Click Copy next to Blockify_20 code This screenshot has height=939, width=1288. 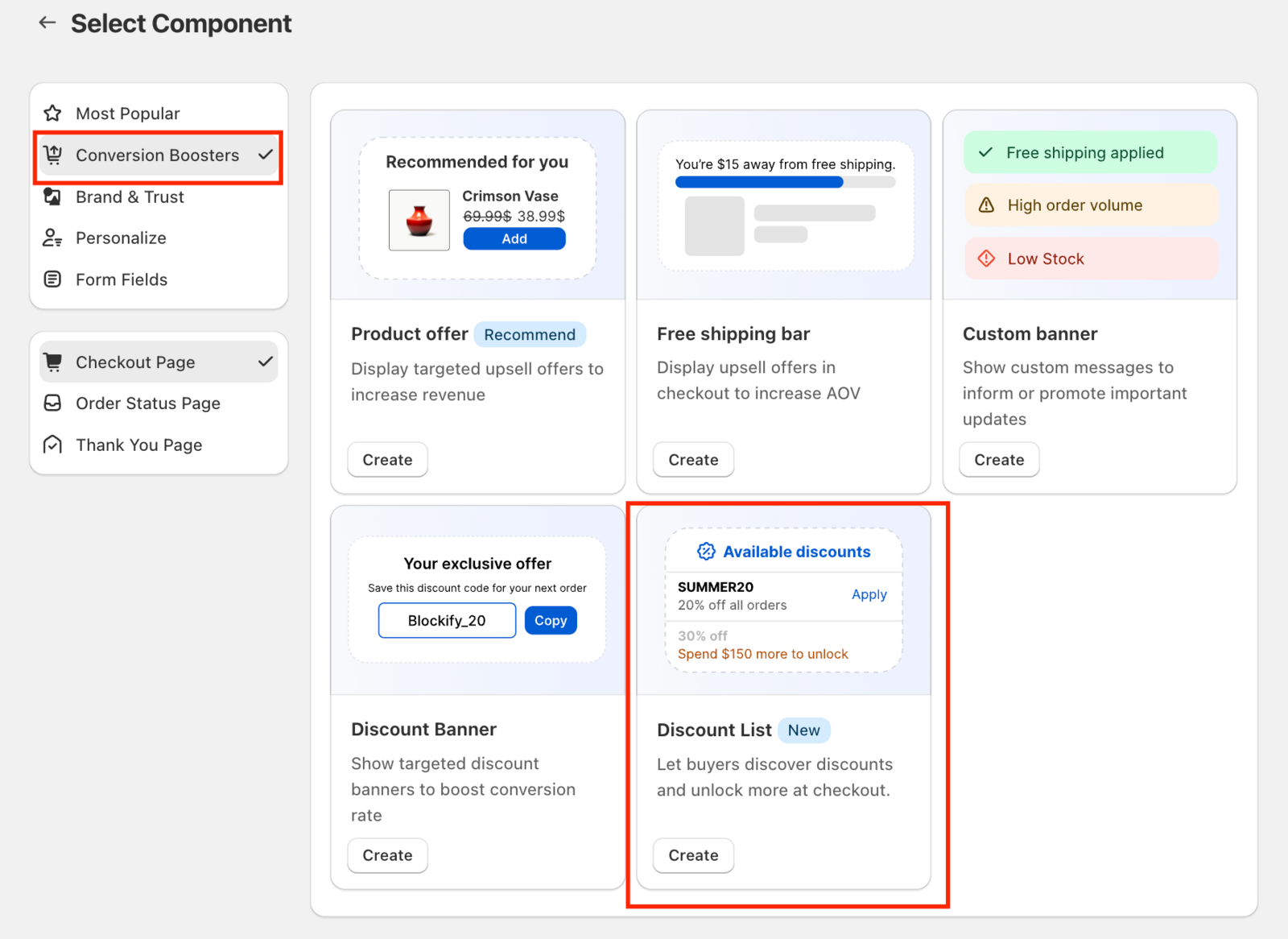[x=551, y=620]
